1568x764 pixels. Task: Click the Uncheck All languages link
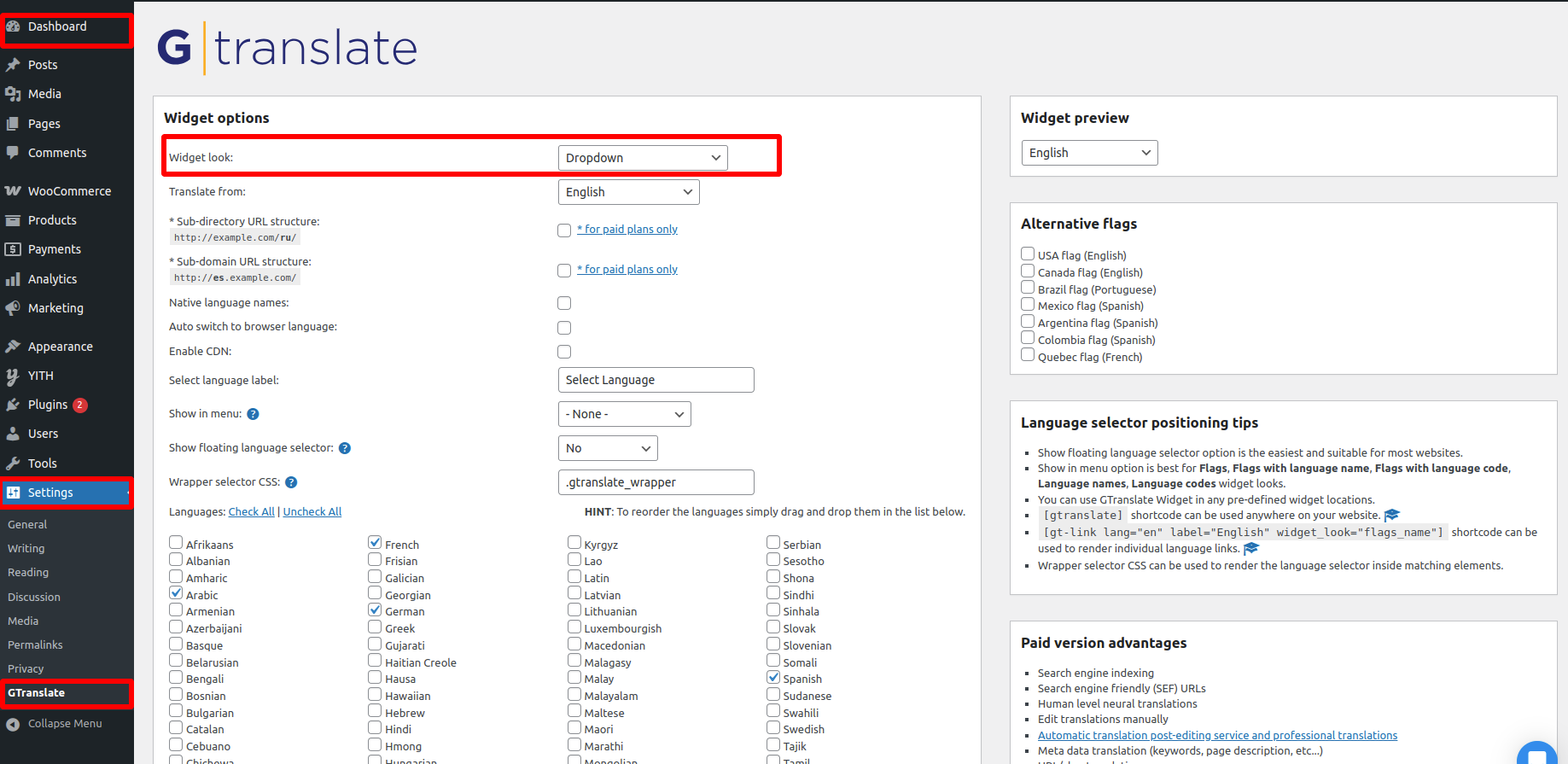click(x=312, y=511)
